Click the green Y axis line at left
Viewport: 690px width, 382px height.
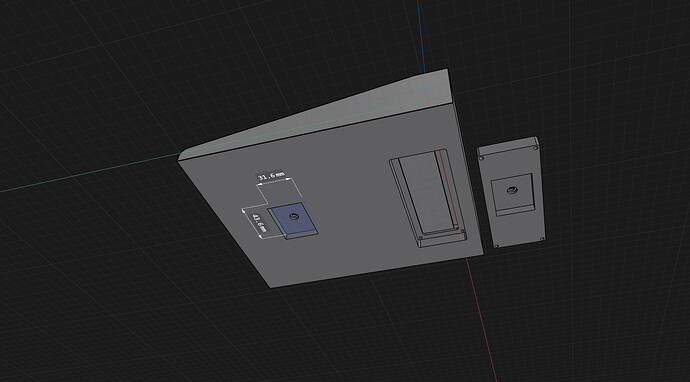[88, 173]
